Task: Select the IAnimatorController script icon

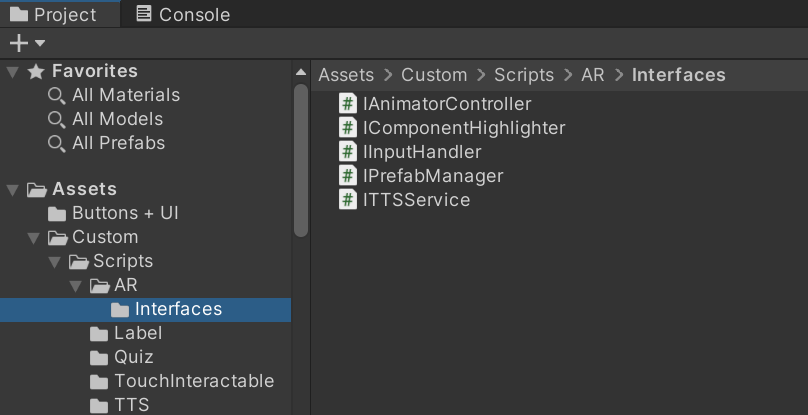Action: click(x=348, y=104)
